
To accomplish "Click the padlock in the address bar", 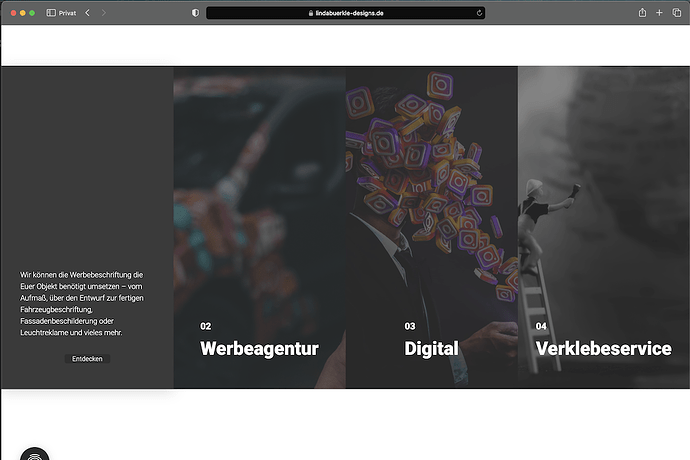I will [311, 13].
